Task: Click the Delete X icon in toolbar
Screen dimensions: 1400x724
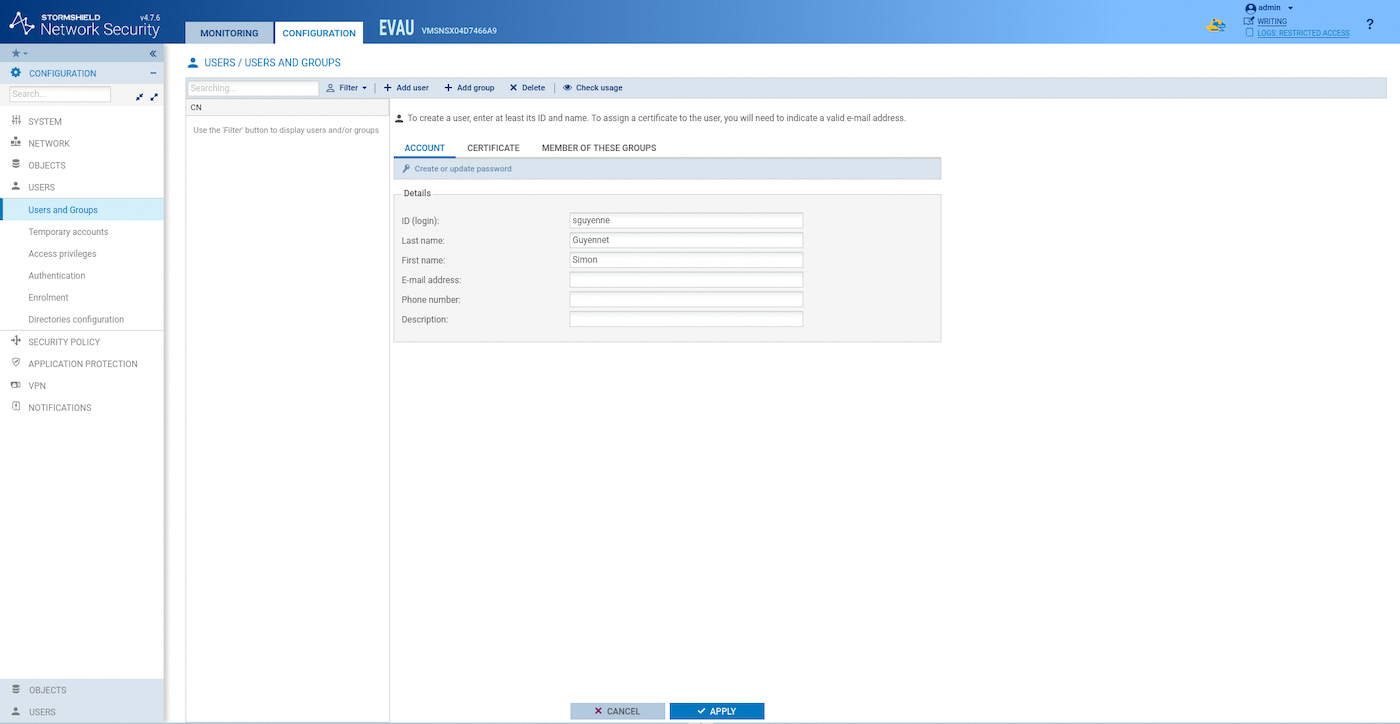Action: 513,88
